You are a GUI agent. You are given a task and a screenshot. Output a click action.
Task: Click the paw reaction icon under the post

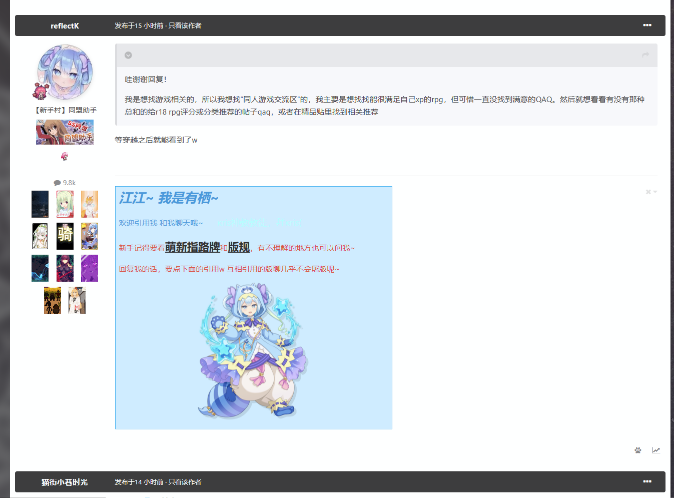(638, 450)
